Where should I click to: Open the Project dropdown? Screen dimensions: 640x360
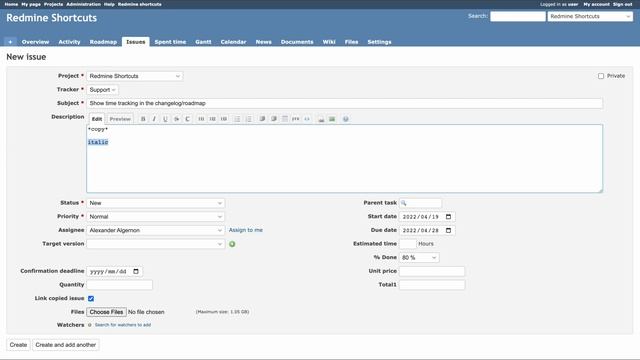[x=135, y=76]
